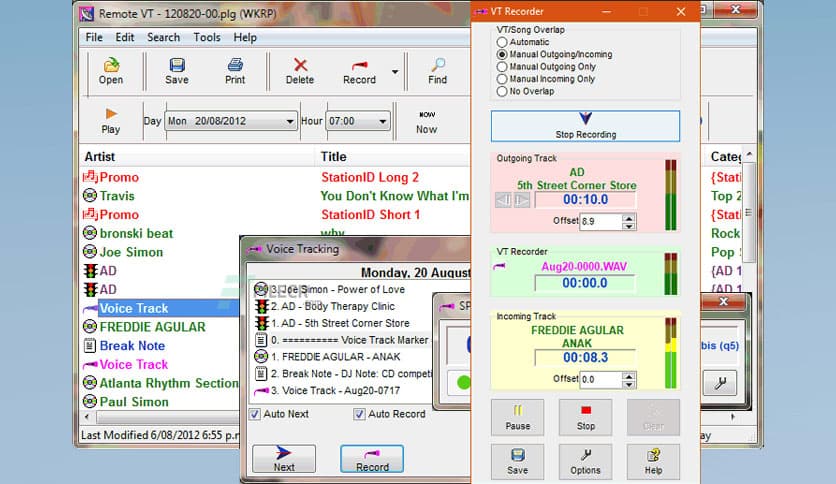The height and width of the screenshot is (484, 836).
Task: Select Manual Outgoing/Incoming overlap
Action: click(x=502, y=54)
